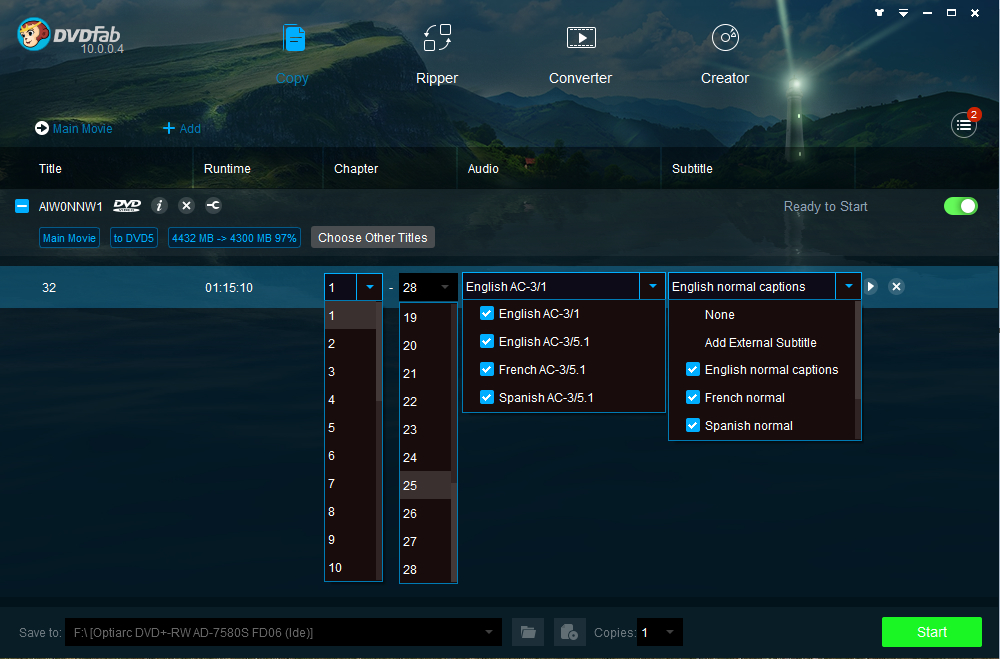The height and width of the screenshot is (659, 1000).
Task: Select start chapter 2
Action: point(351,343)
